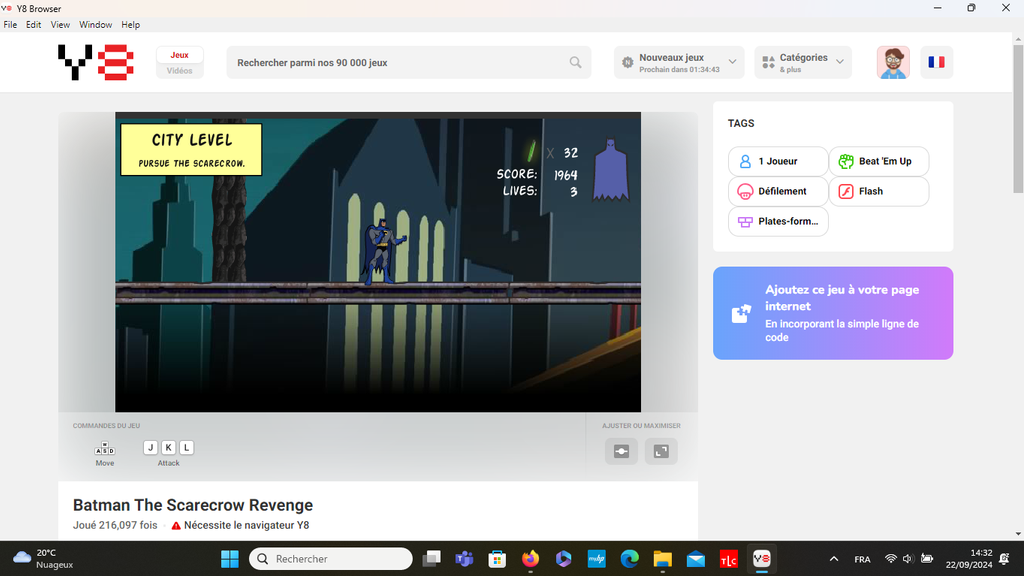The image size is (1024, 576).
Task: Open the File menu
Action: pyautogui.click(x=10, y=24)
